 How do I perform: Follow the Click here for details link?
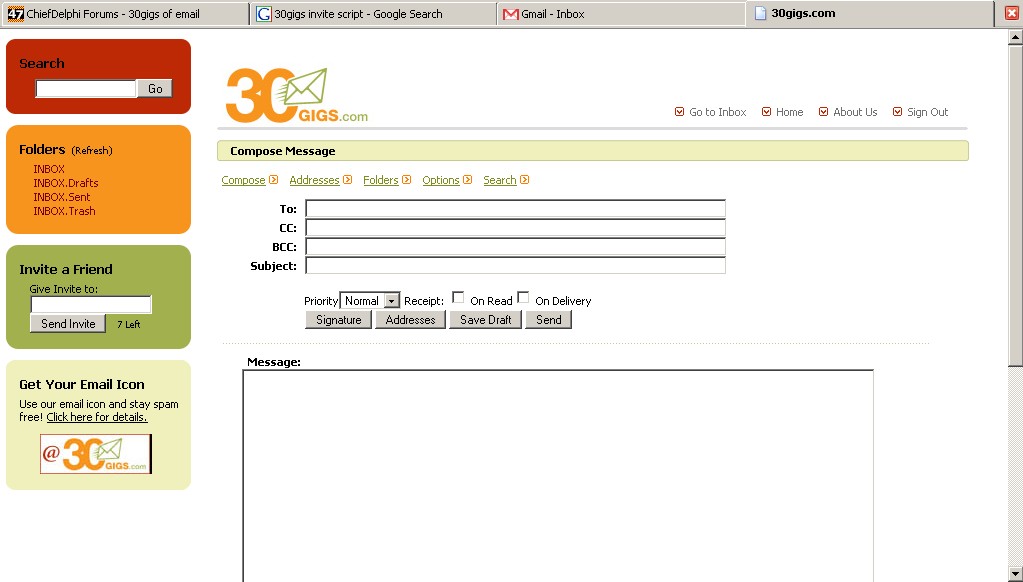(x=97, y=418)
